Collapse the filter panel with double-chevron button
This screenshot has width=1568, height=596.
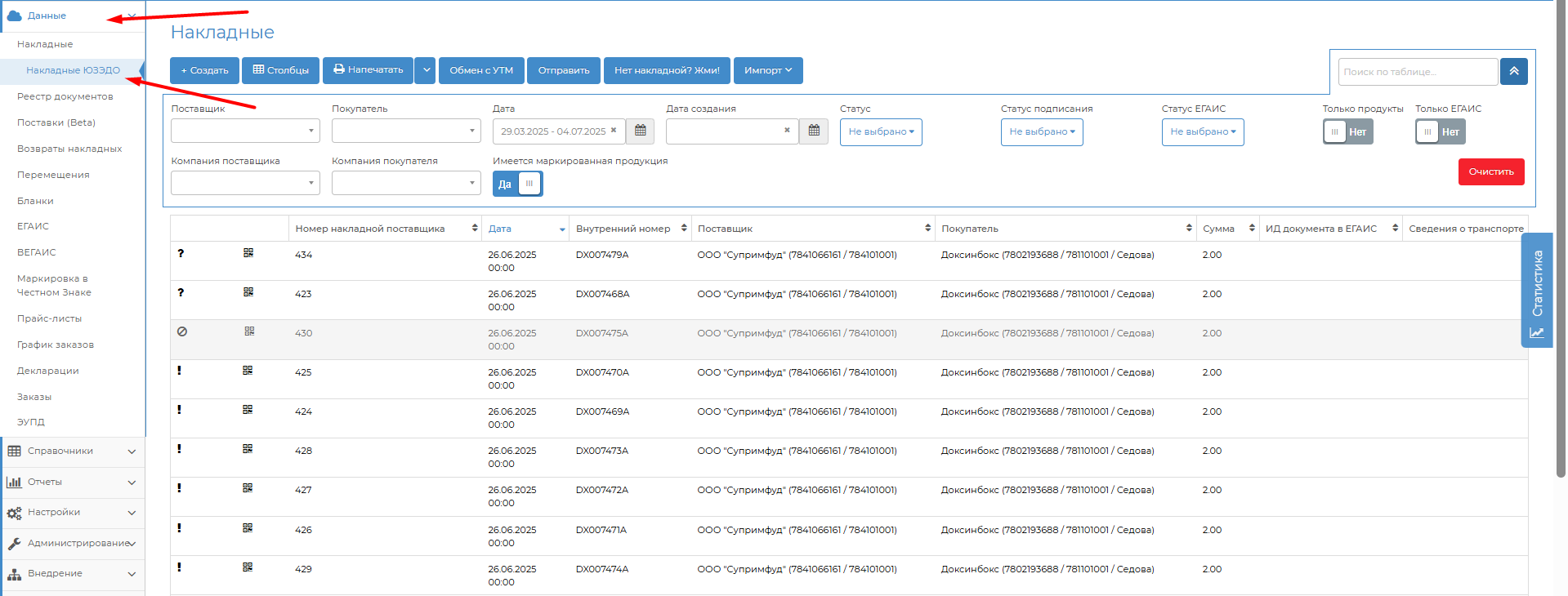1513,72
